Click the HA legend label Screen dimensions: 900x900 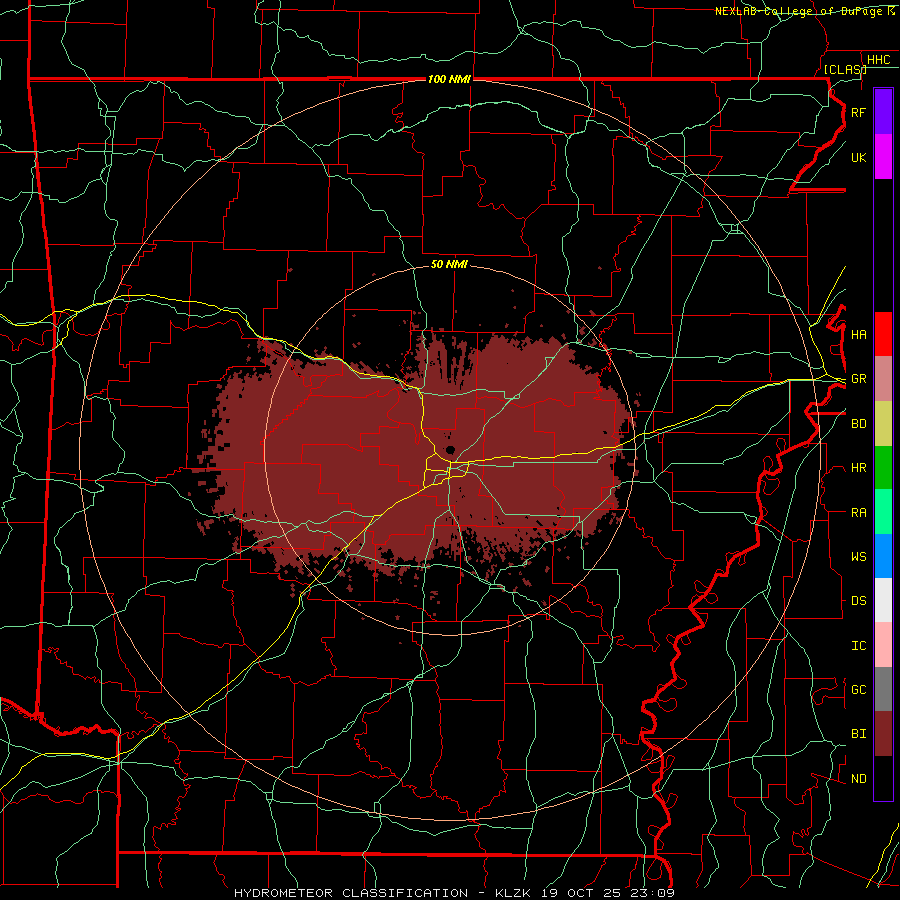[x=858, y=335]
